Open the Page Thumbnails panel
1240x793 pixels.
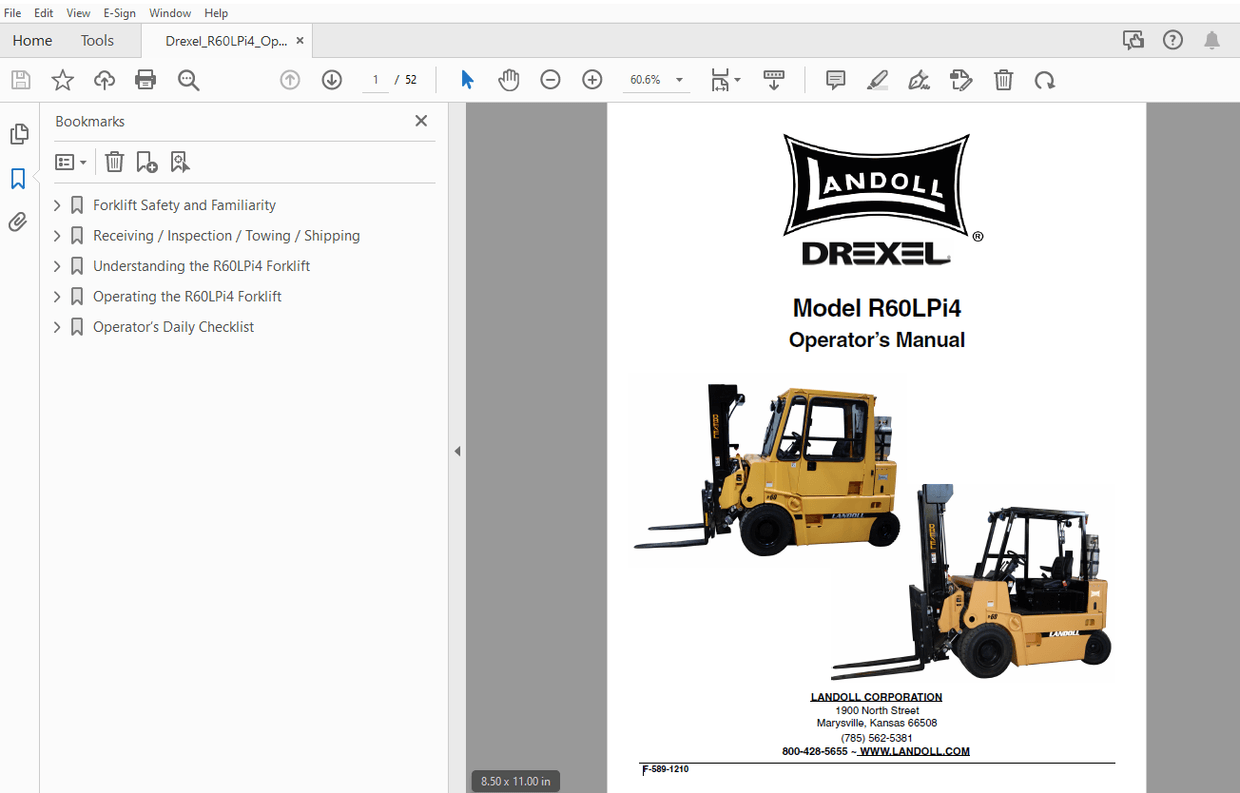19,133
